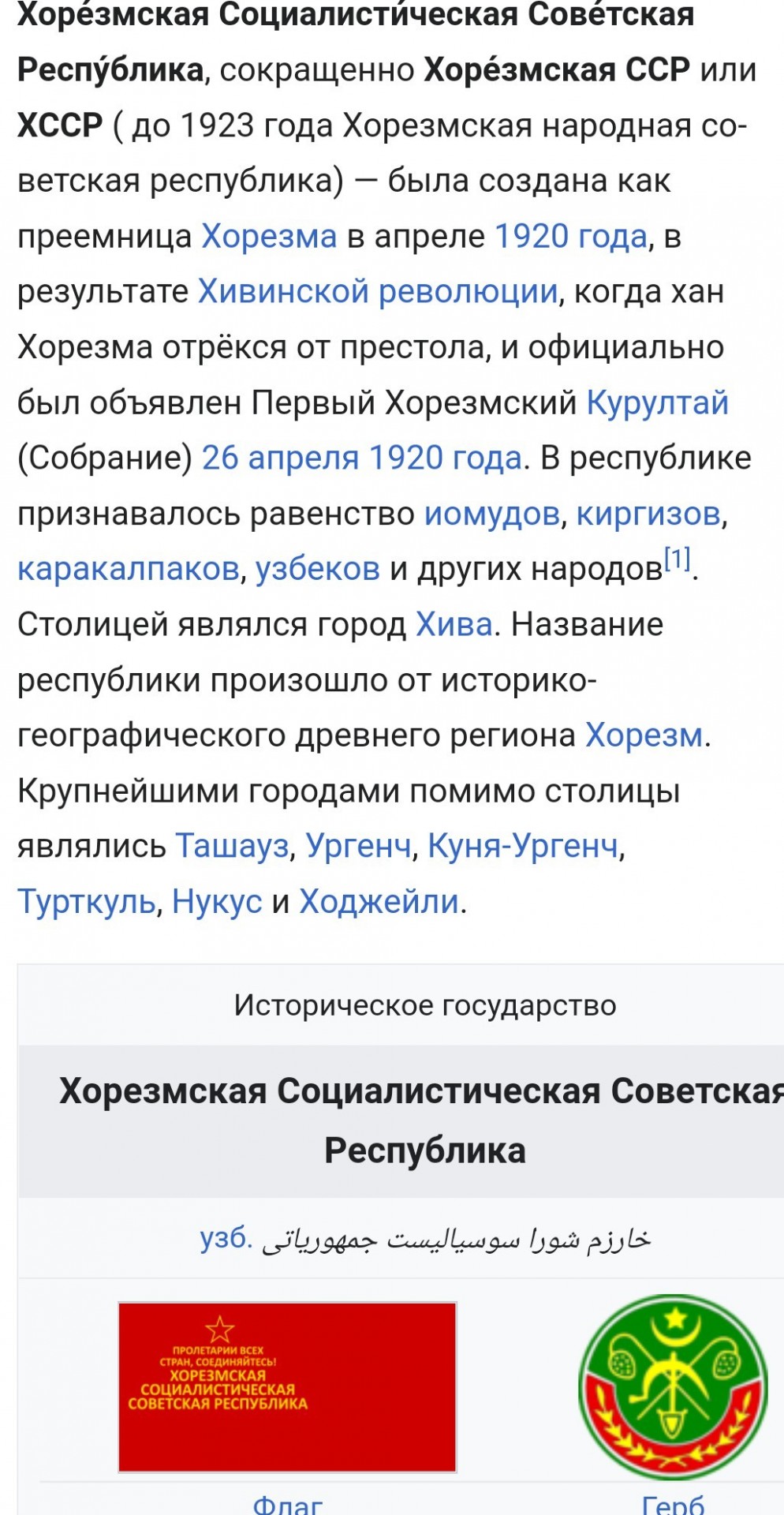The image size is (784, 1515).
Task: Open the Хорезма link
Action: 269,237
